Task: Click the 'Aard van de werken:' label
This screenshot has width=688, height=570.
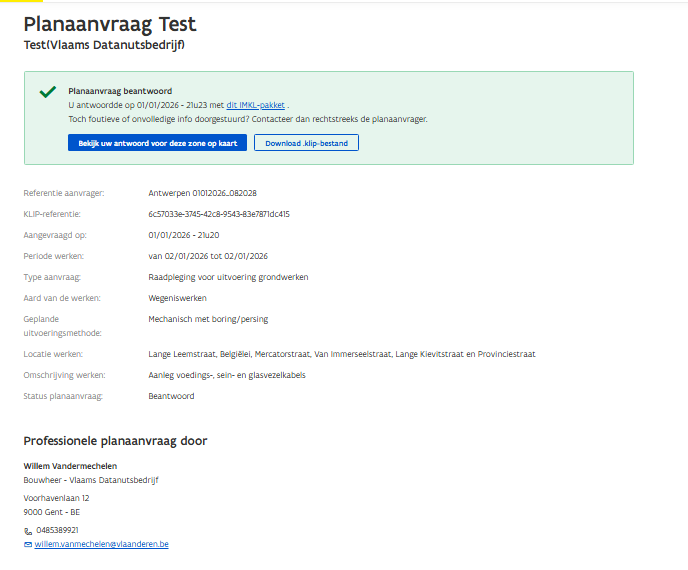Action: tap(62, 298)
